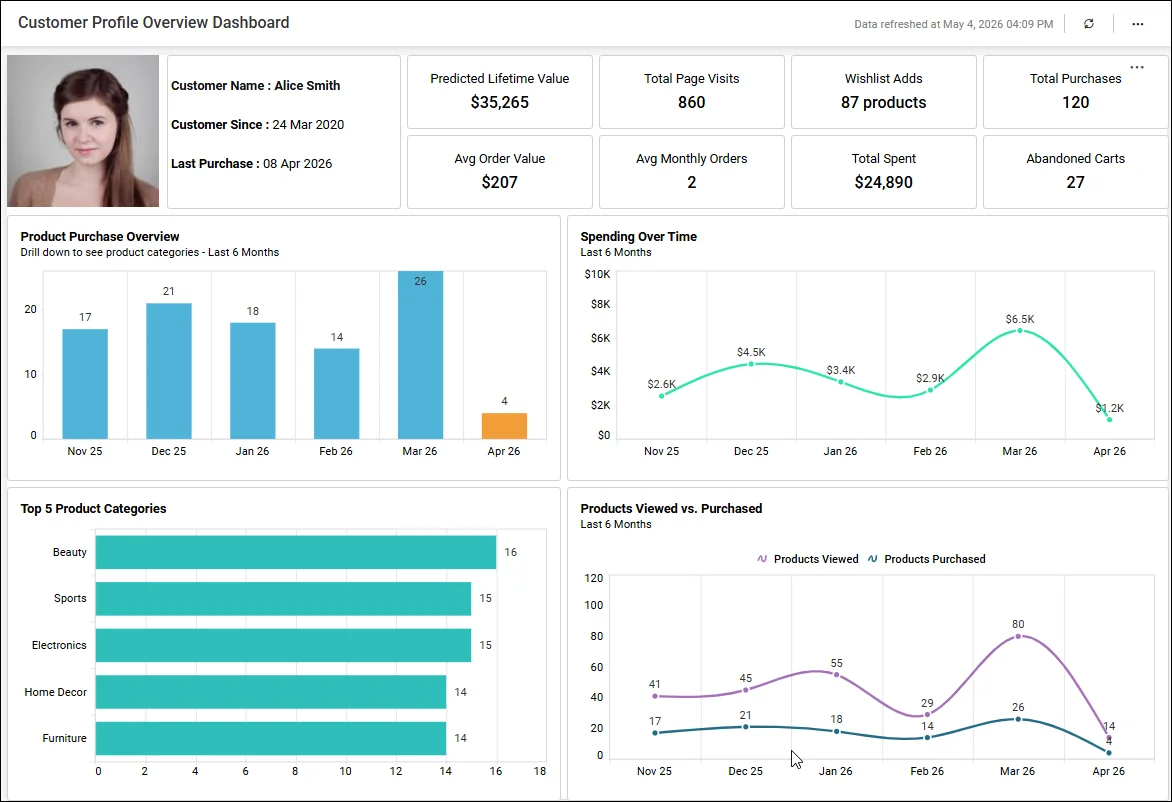
Task: Drill down on the Mar 26 bar
Action: point(420,355)
